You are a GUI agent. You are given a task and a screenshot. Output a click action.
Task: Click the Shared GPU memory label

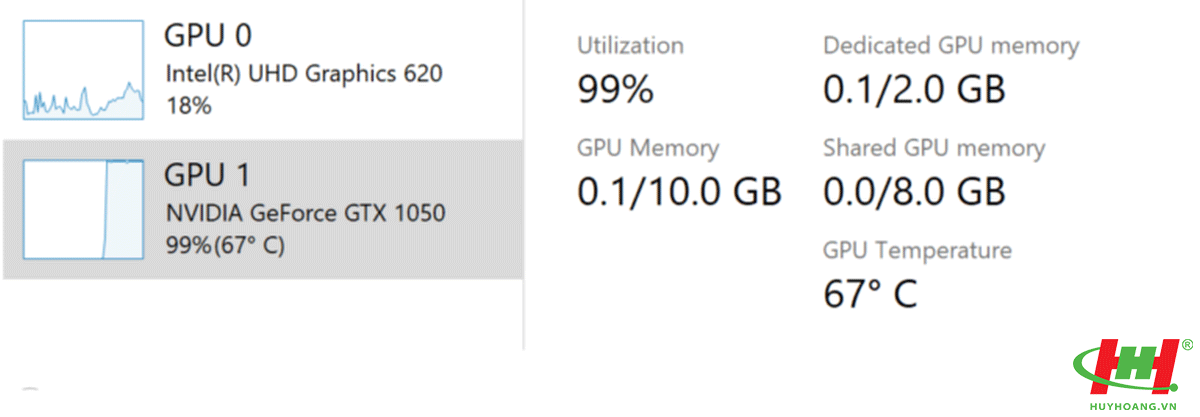(x=933, y=148)
